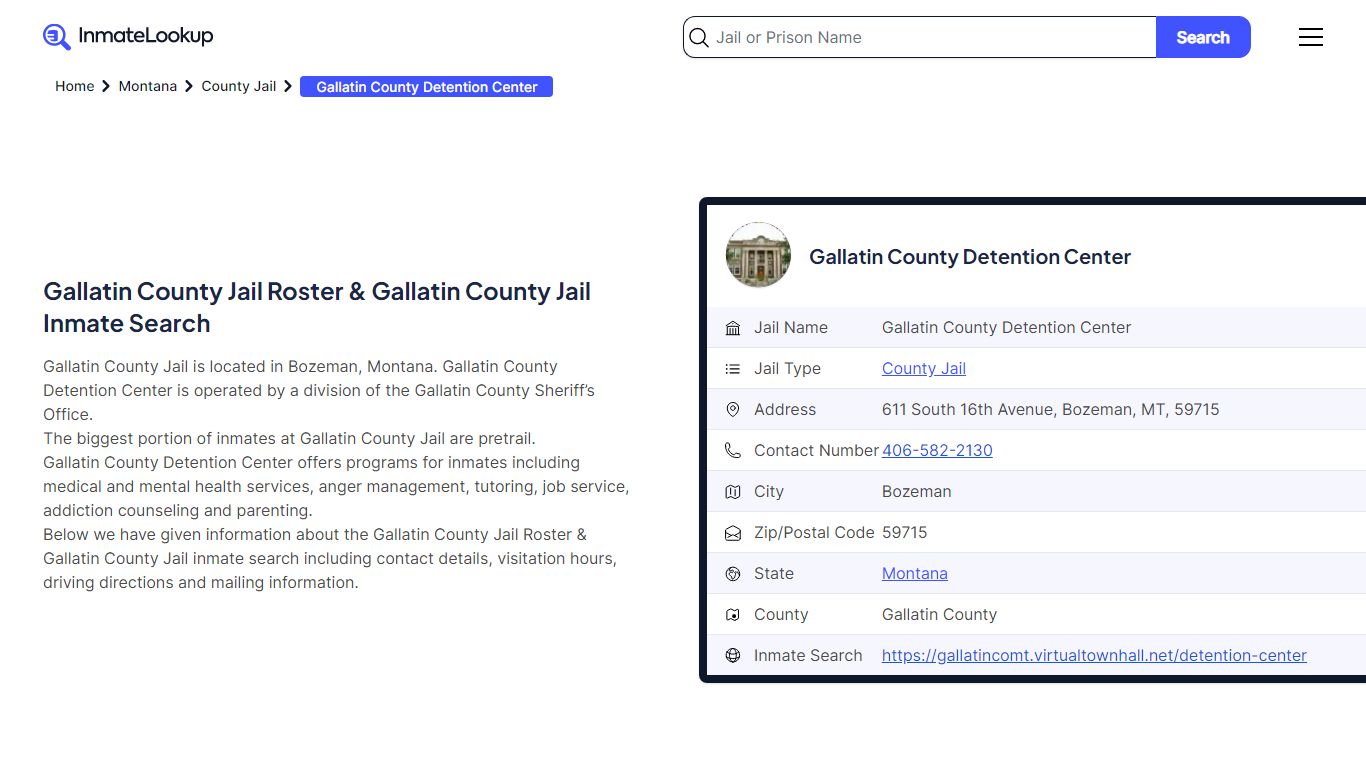
Task: Open the Montana breadcrumb link
Action: [148, 86]
